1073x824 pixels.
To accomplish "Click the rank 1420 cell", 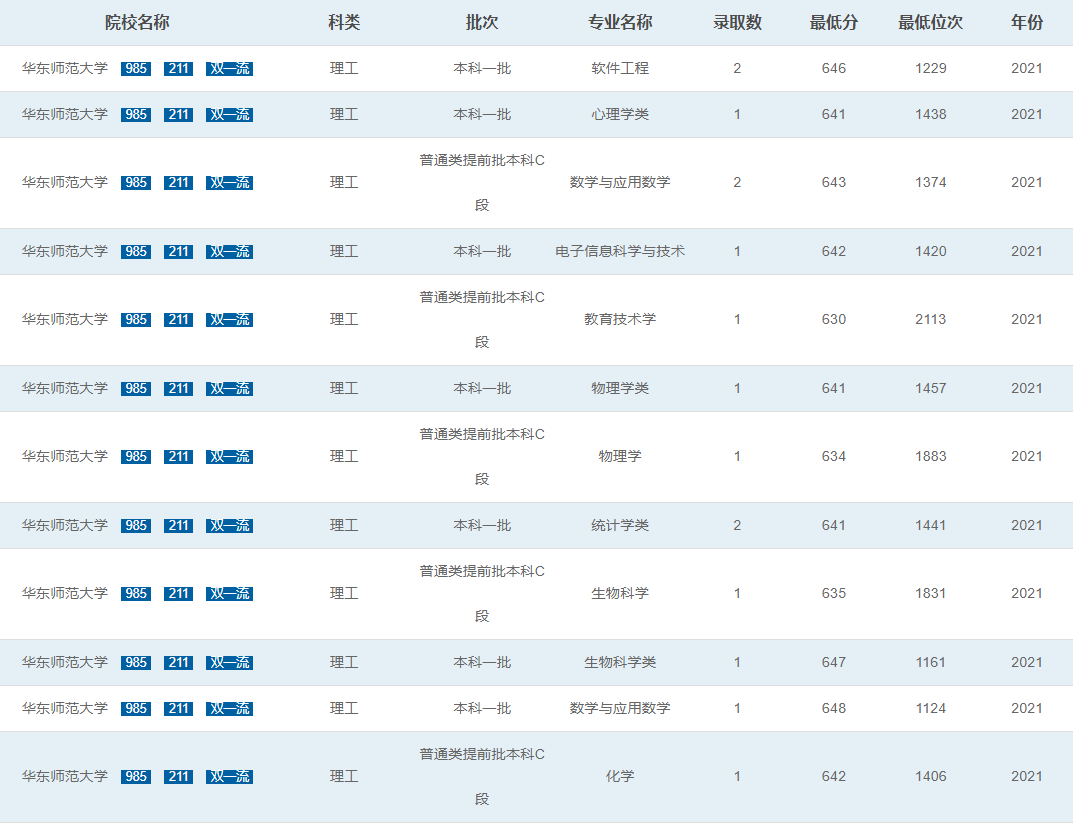I will 931,251.
